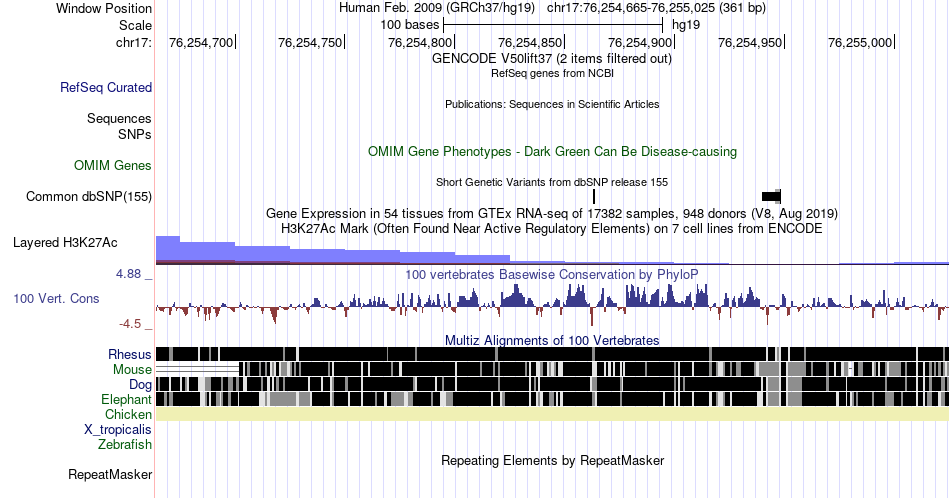This screenshot has width=950, height=498.
Task: Select the X_tropicalis species label
Action: tap(118, 430)
